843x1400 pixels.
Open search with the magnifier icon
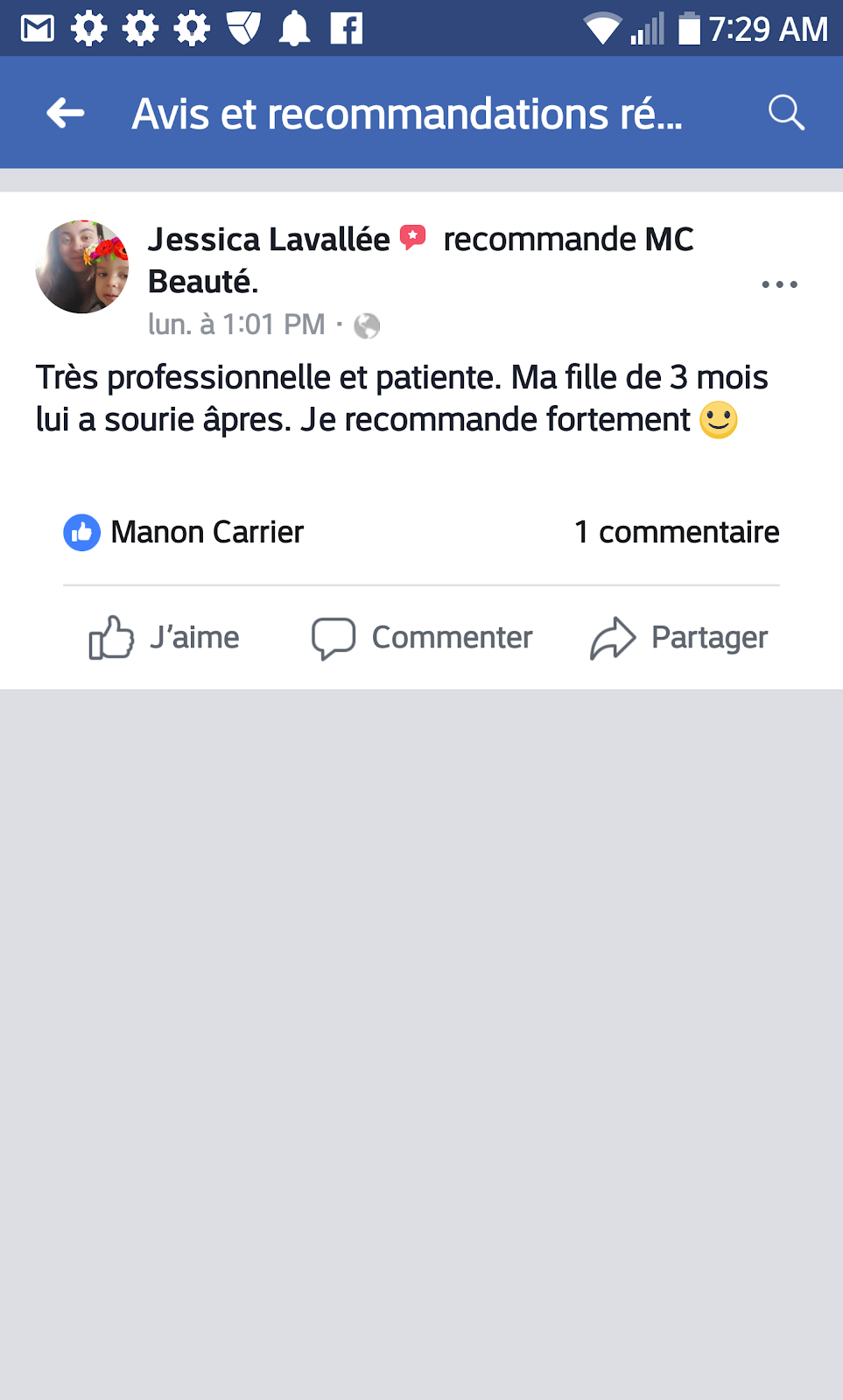tap(785, 113)
